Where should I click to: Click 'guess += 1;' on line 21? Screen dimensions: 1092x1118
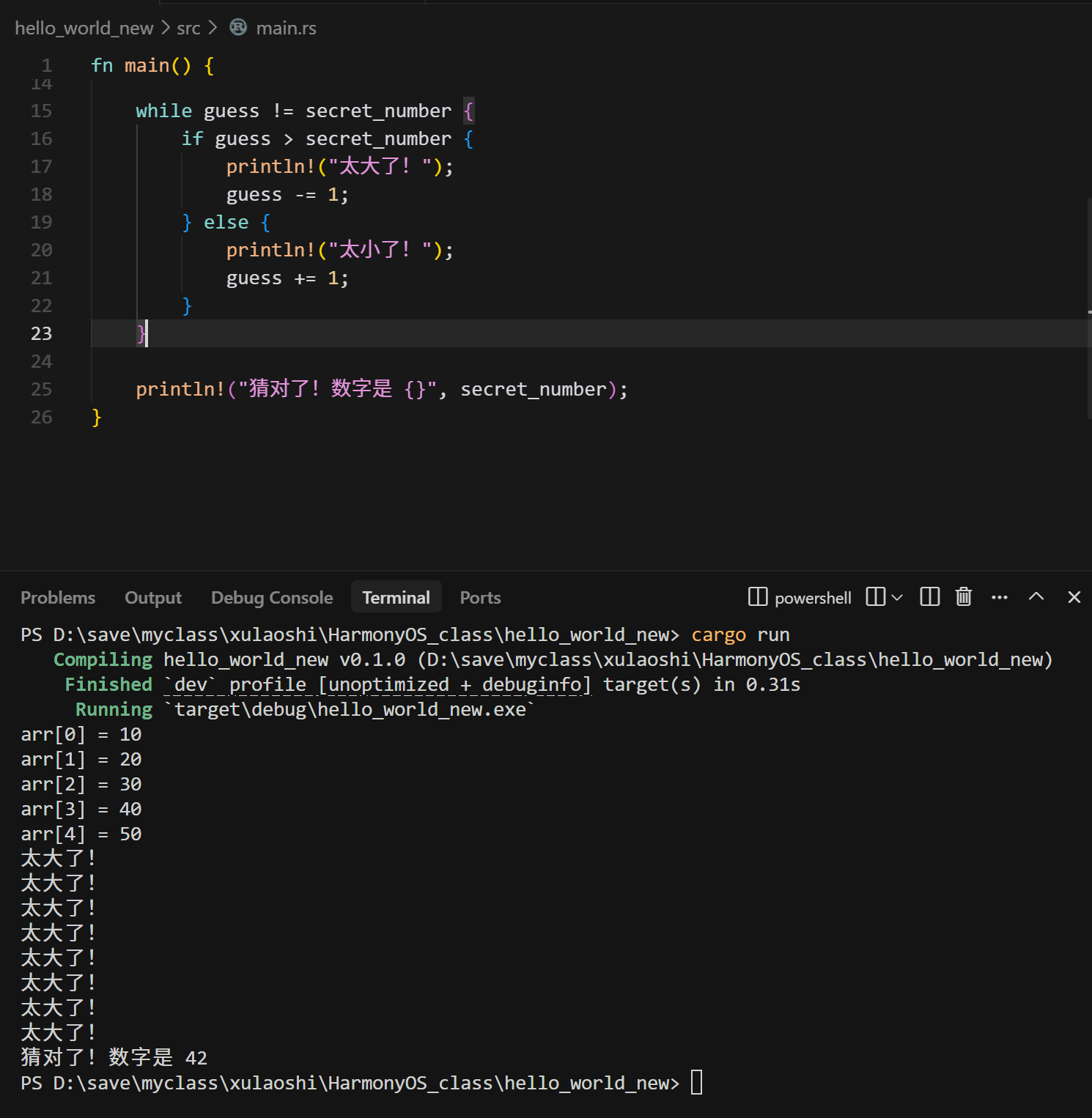click(287, 278)
